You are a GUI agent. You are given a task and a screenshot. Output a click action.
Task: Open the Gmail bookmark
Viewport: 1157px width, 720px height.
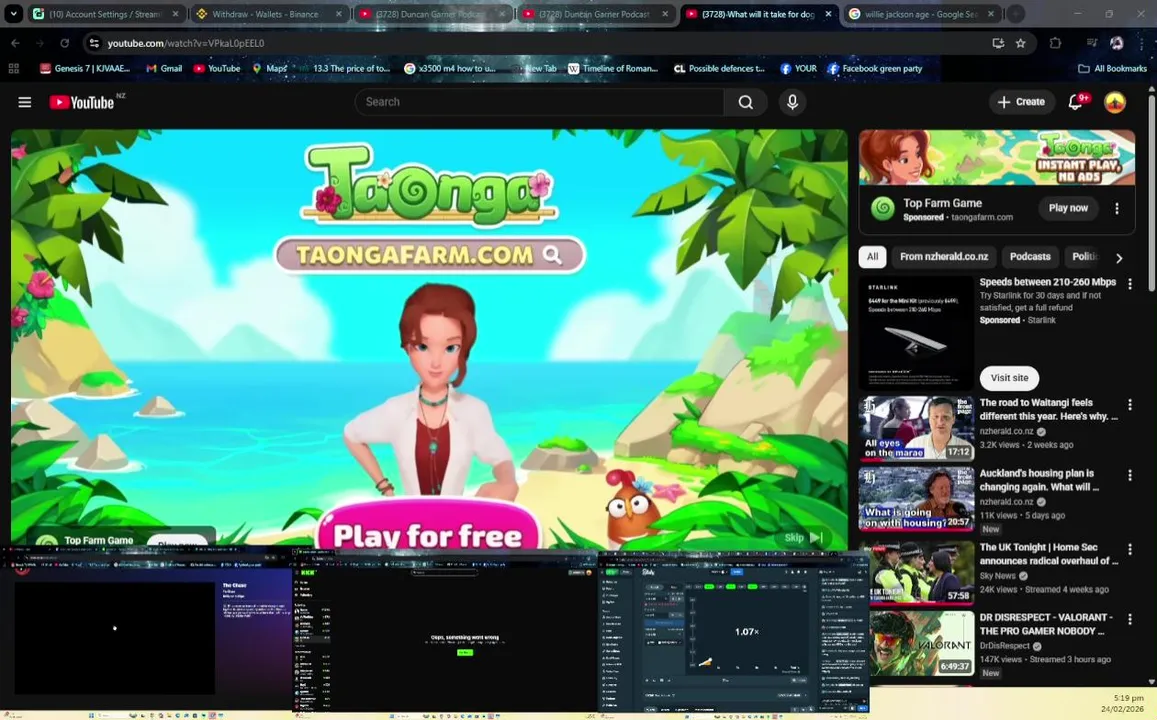tap(164, 69)
